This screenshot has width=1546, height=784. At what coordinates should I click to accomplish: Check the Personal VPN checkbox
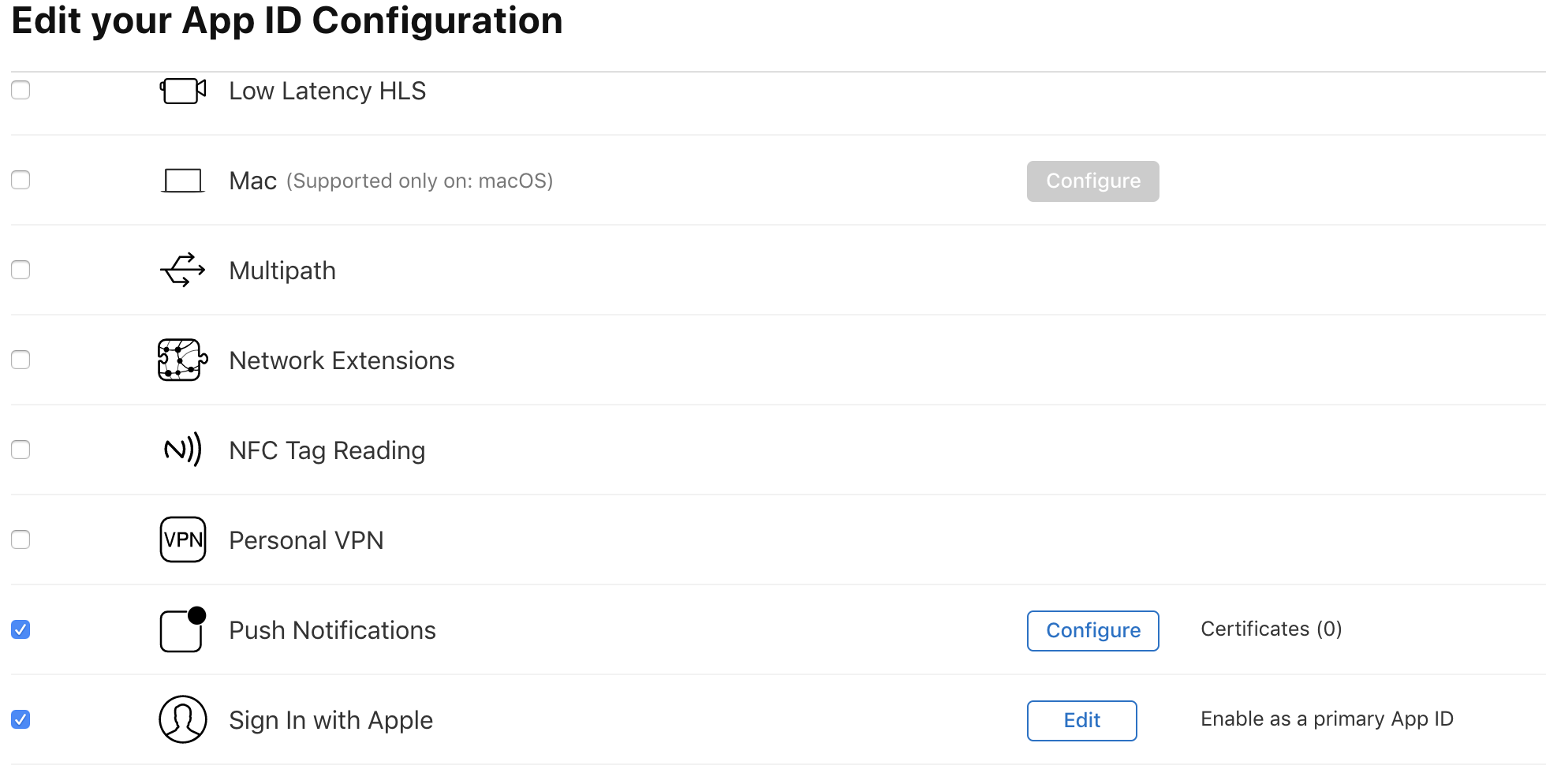pyautogui.click(x=21, y=539)
